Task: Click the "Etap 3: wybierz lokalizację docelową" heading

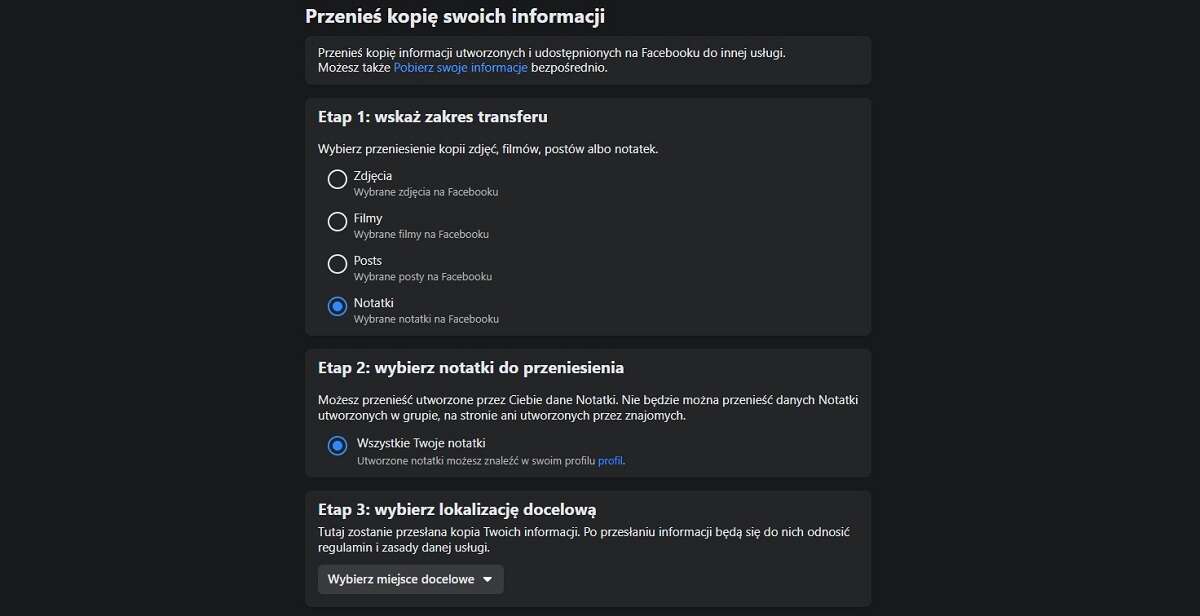Action: (x=458, y=509)
